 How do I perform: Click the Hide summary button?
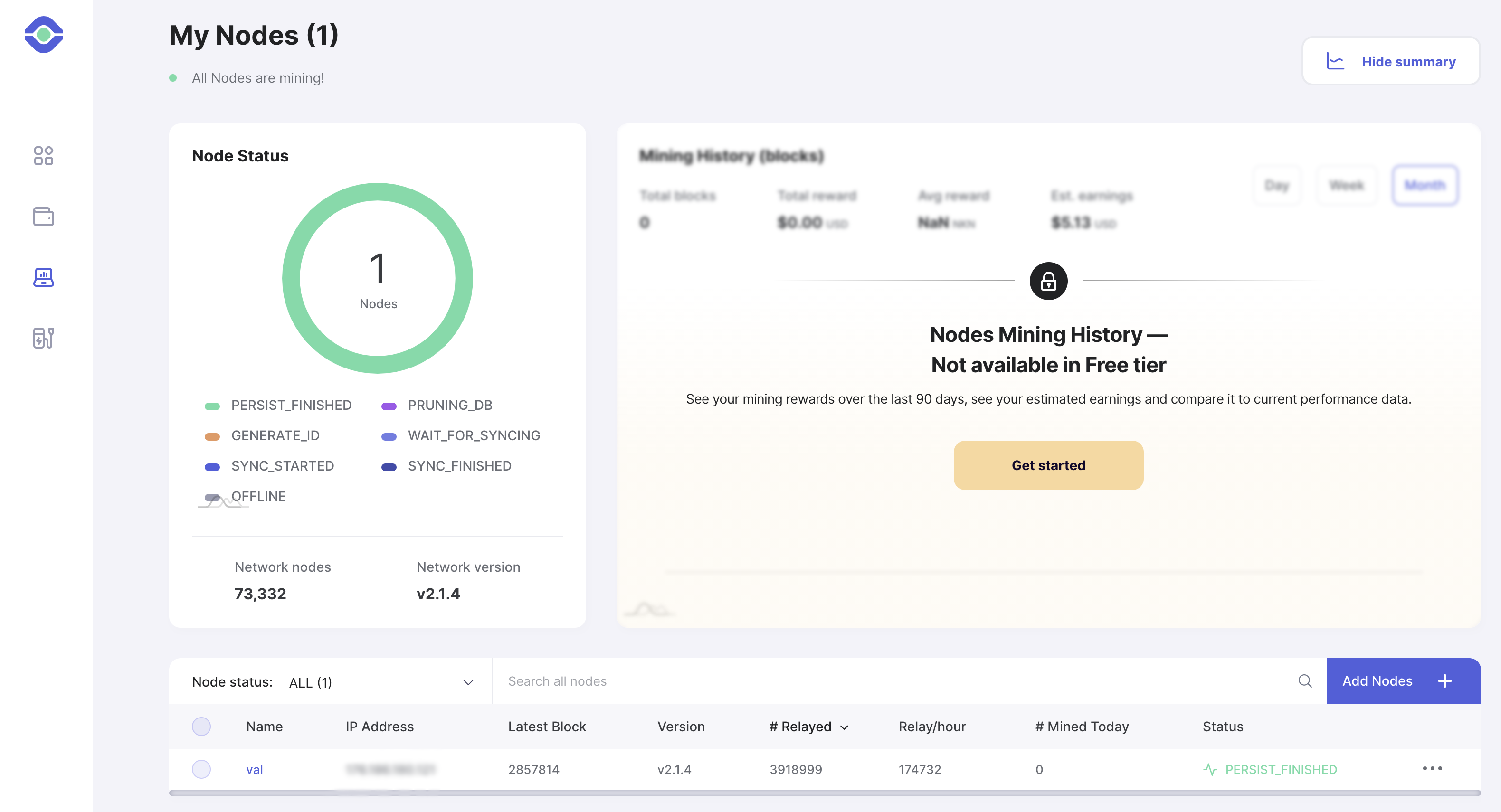point(1391,61)
